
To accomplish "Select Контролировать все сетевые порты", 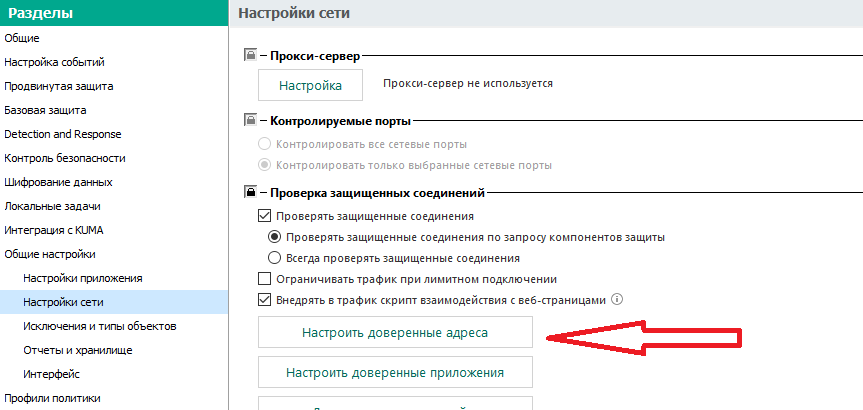I will (265, 144).
